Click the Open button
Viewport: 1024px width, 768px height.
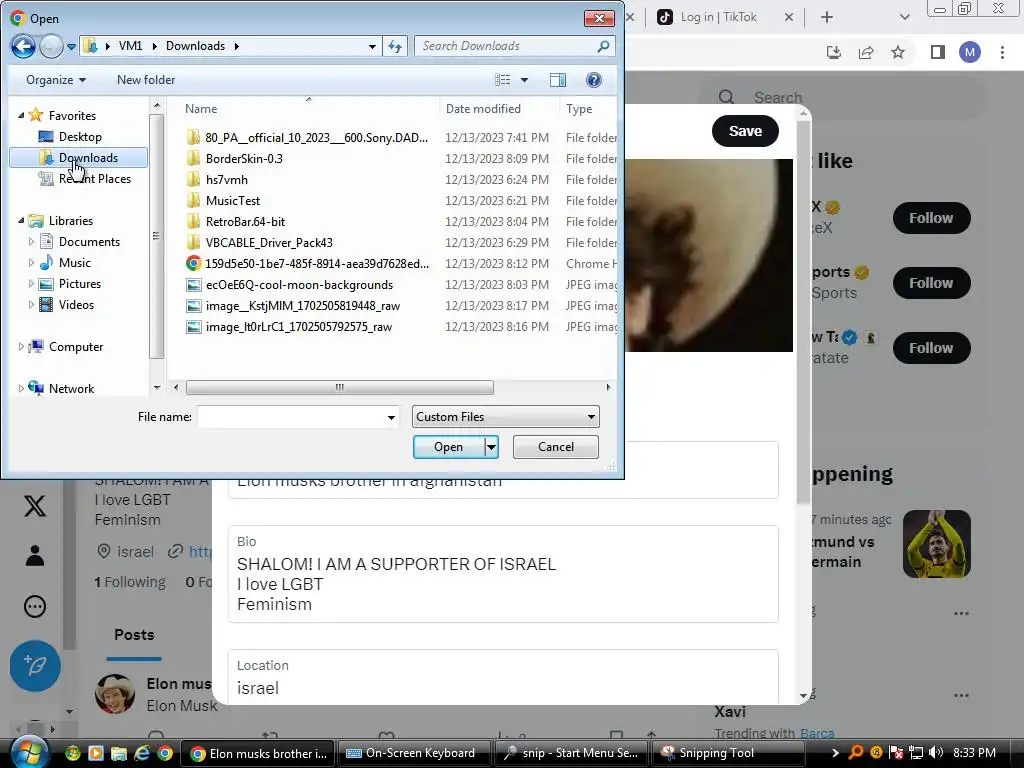click(x=449, y=447)
